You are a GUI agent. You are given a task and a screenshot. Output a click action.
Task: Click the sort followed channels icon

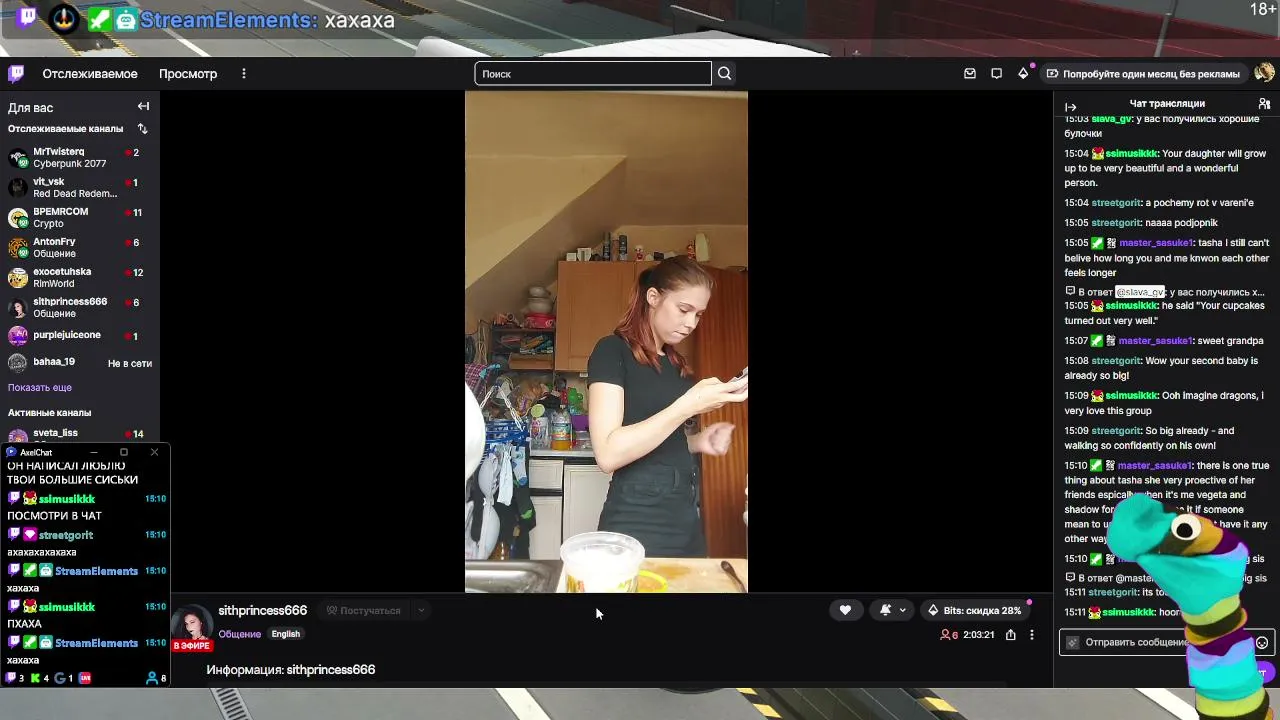[142, 128]
